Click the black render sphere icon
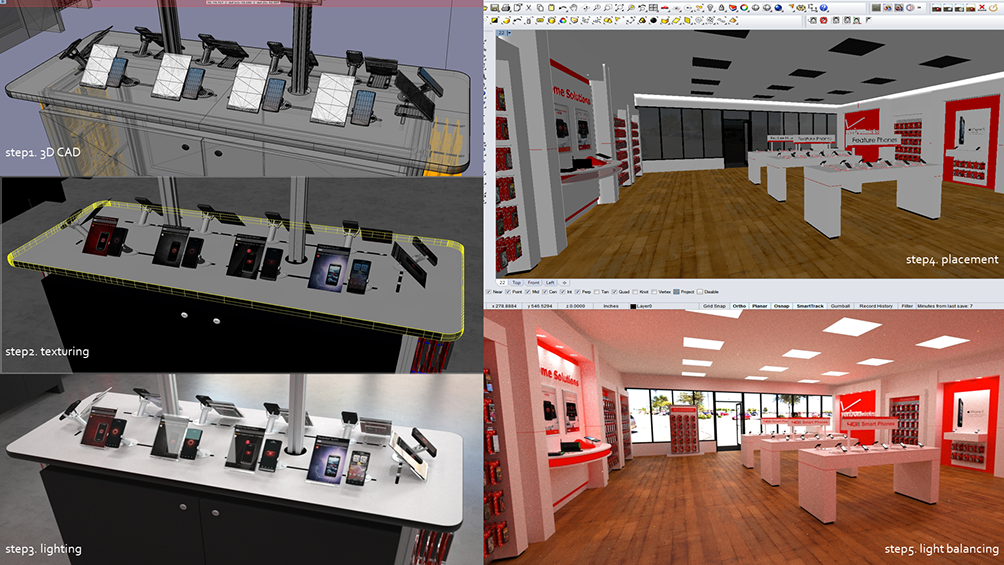Image resolution: width=1004 pixels, height=565 pixels. 653,20
